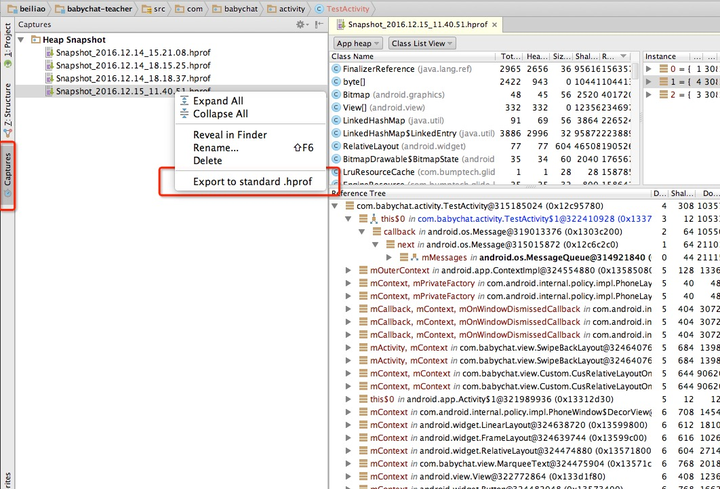
Task: Collapse the Heap Snapshot folder node
Action: click(21, 40)
